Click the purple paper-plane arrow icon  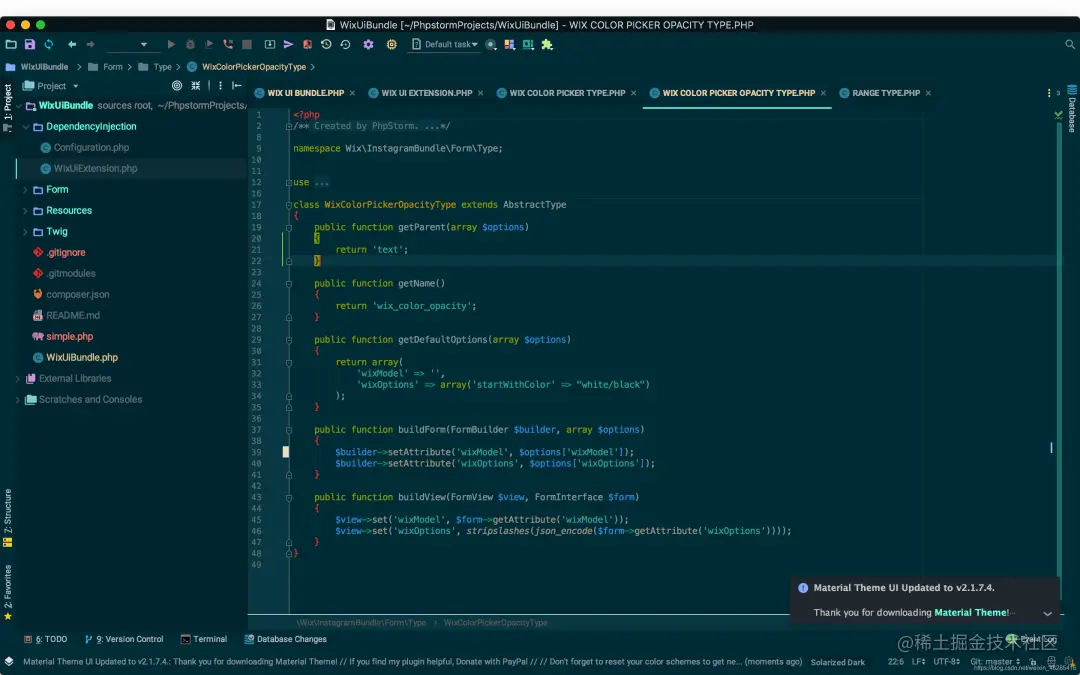(x=289, y=44)
